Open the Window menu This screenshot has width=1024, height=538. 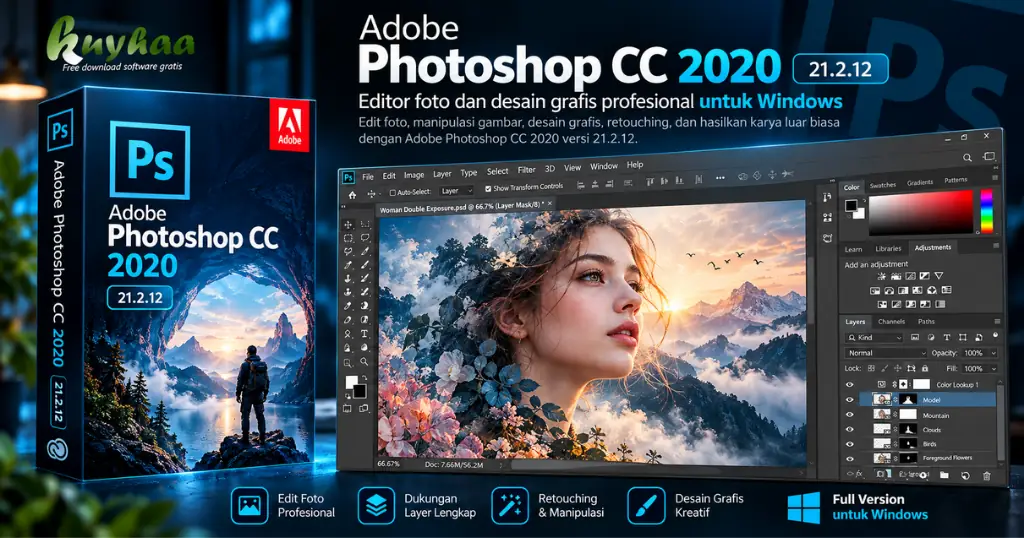[603, 166]
